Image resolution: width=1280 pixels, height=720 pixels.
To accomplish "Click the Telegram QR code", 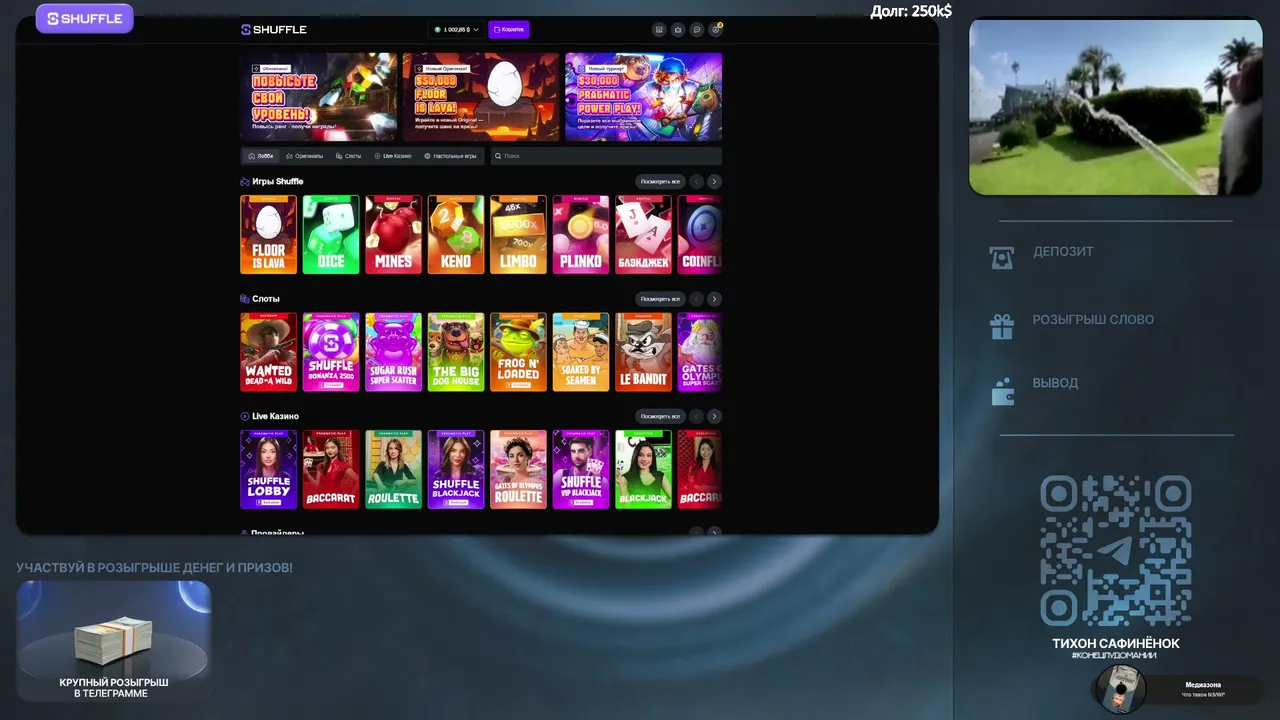I will 1116,551.
